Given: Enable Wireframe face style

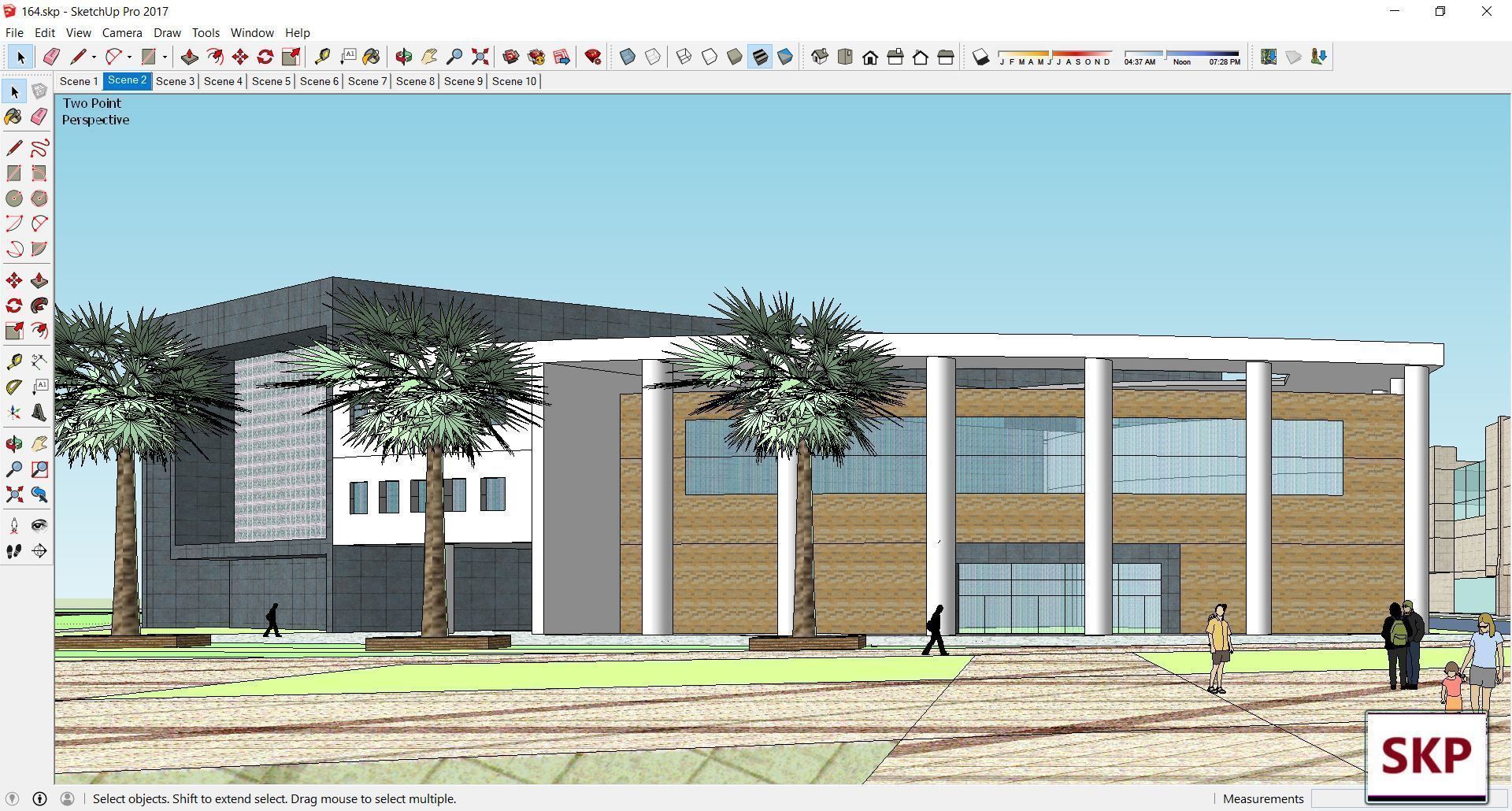Looking at the screenshot, I should (x=684, y=57).
